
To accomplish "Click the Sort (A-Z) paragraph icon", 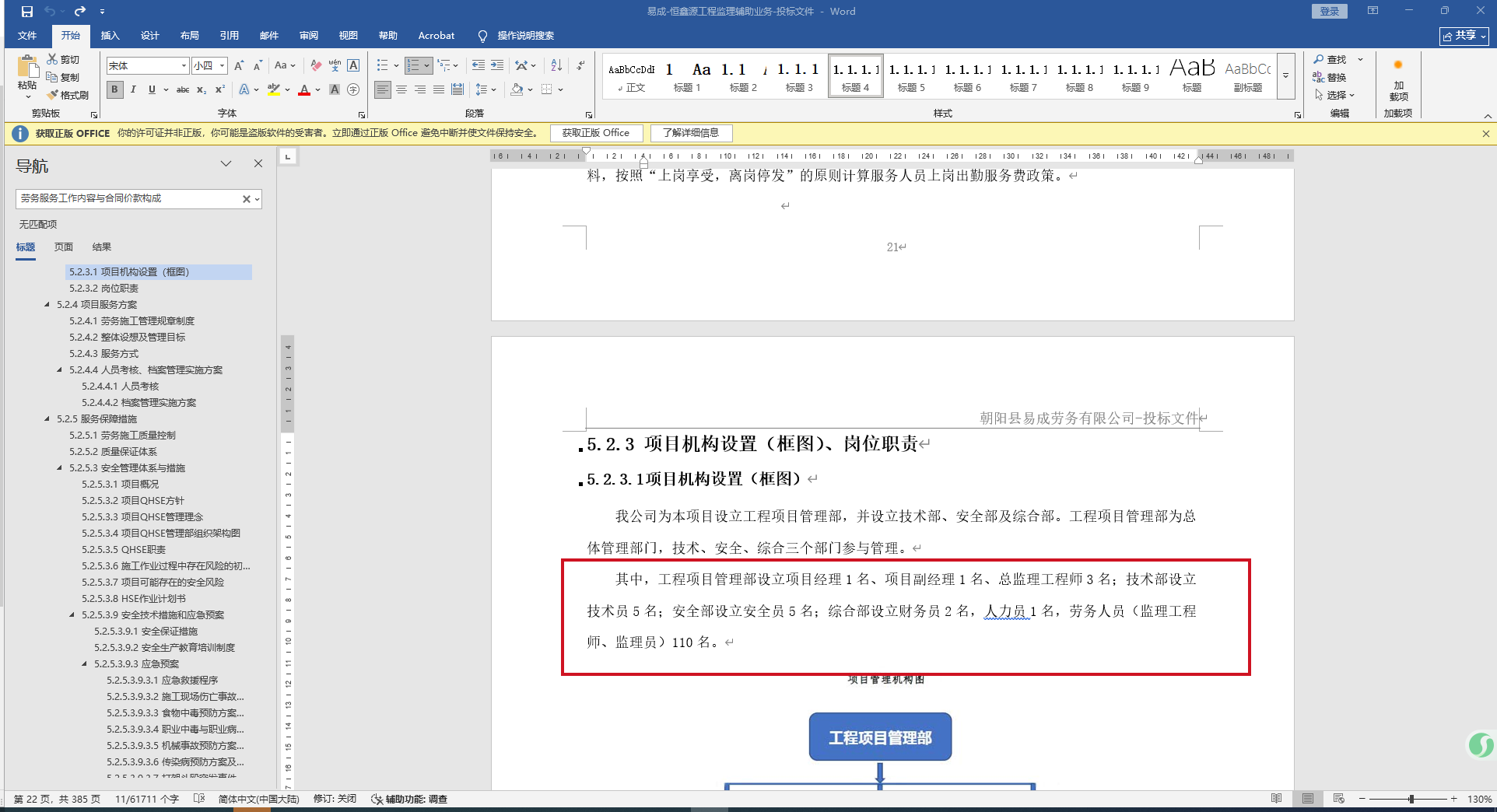I will [x=556, y=65].
